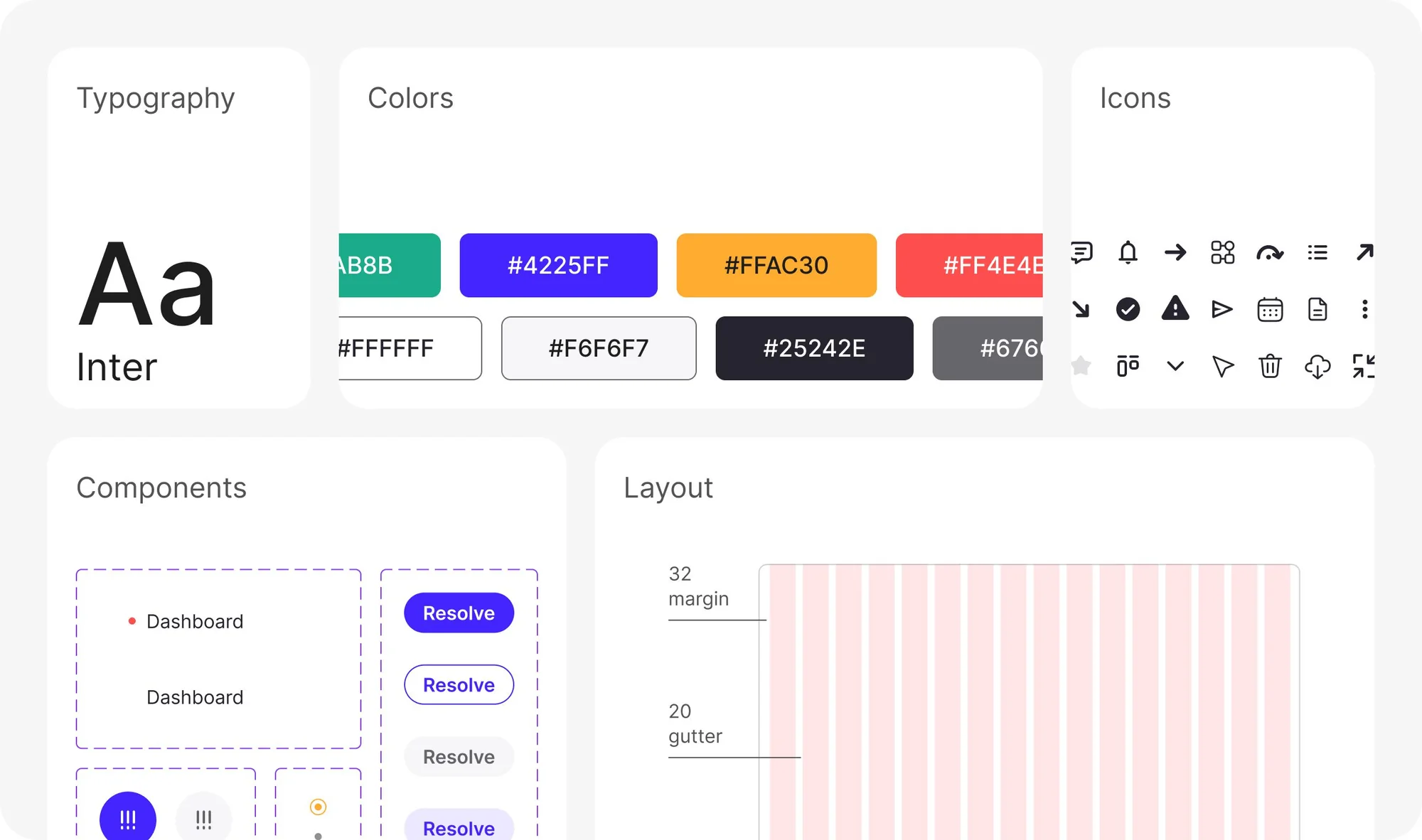Pick the #F6F6F7 light gray swatch
1422x840 pixels.
click(599, 348)
